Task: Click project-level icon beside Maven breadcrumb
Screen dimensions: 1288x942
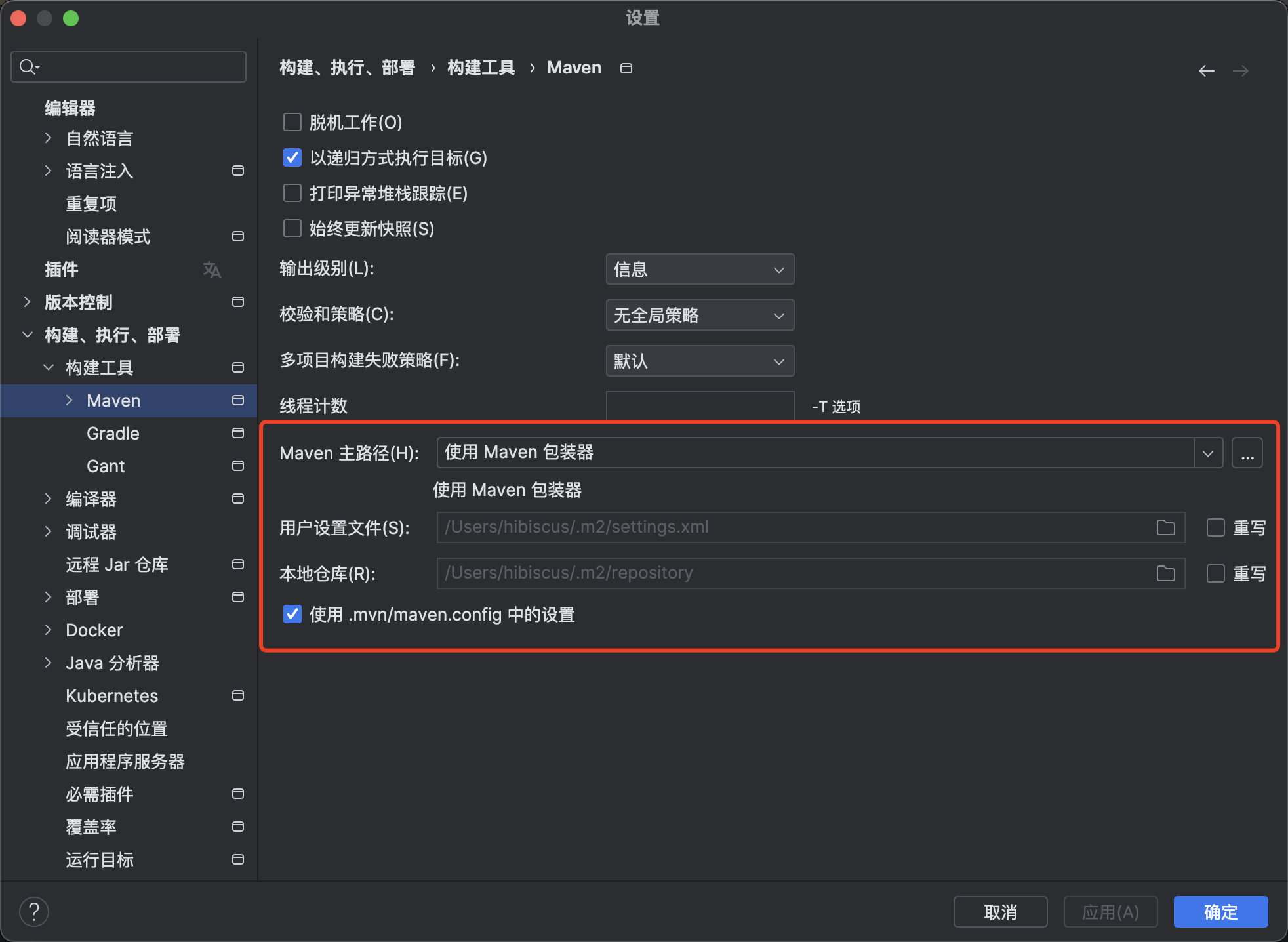Action: [626, 68]
